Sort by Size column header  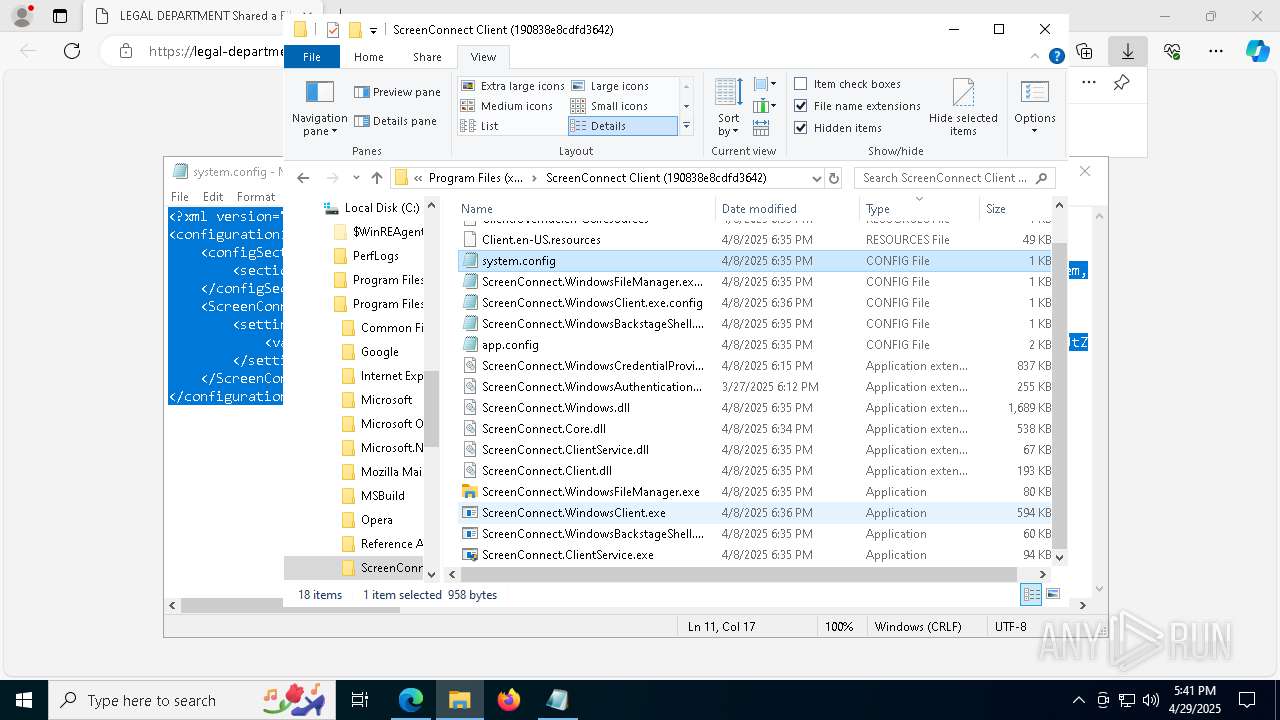click(x=1015, y=209)
